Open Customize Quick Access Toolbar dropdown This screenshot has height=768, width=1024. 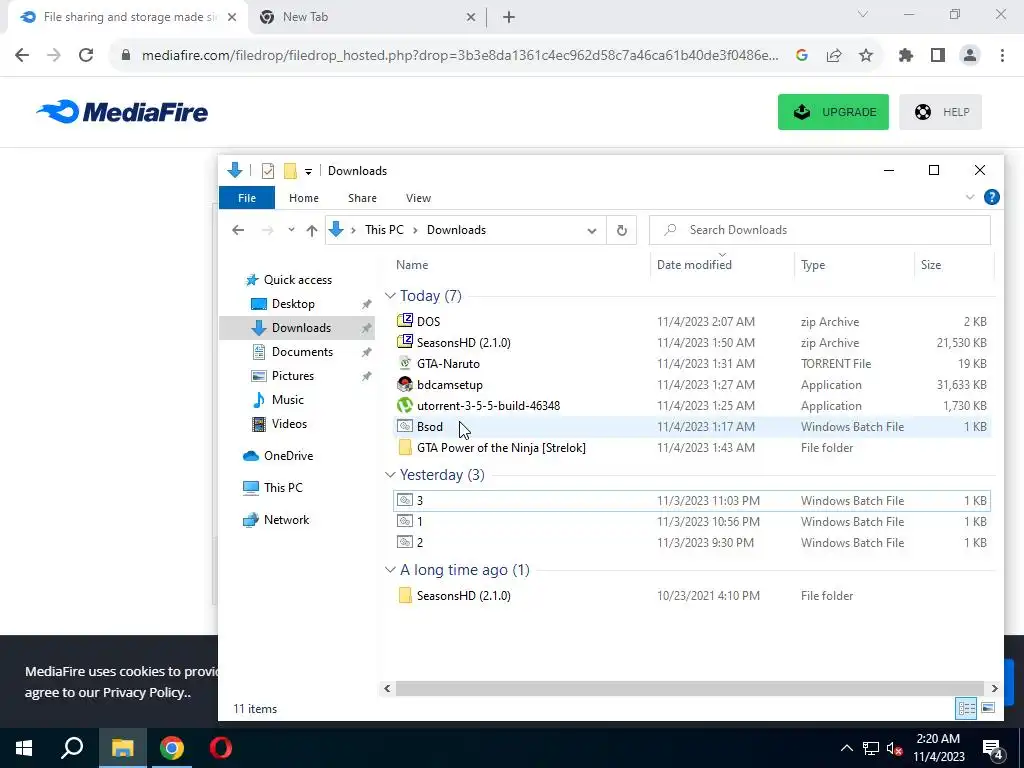(x=308, y=172)
